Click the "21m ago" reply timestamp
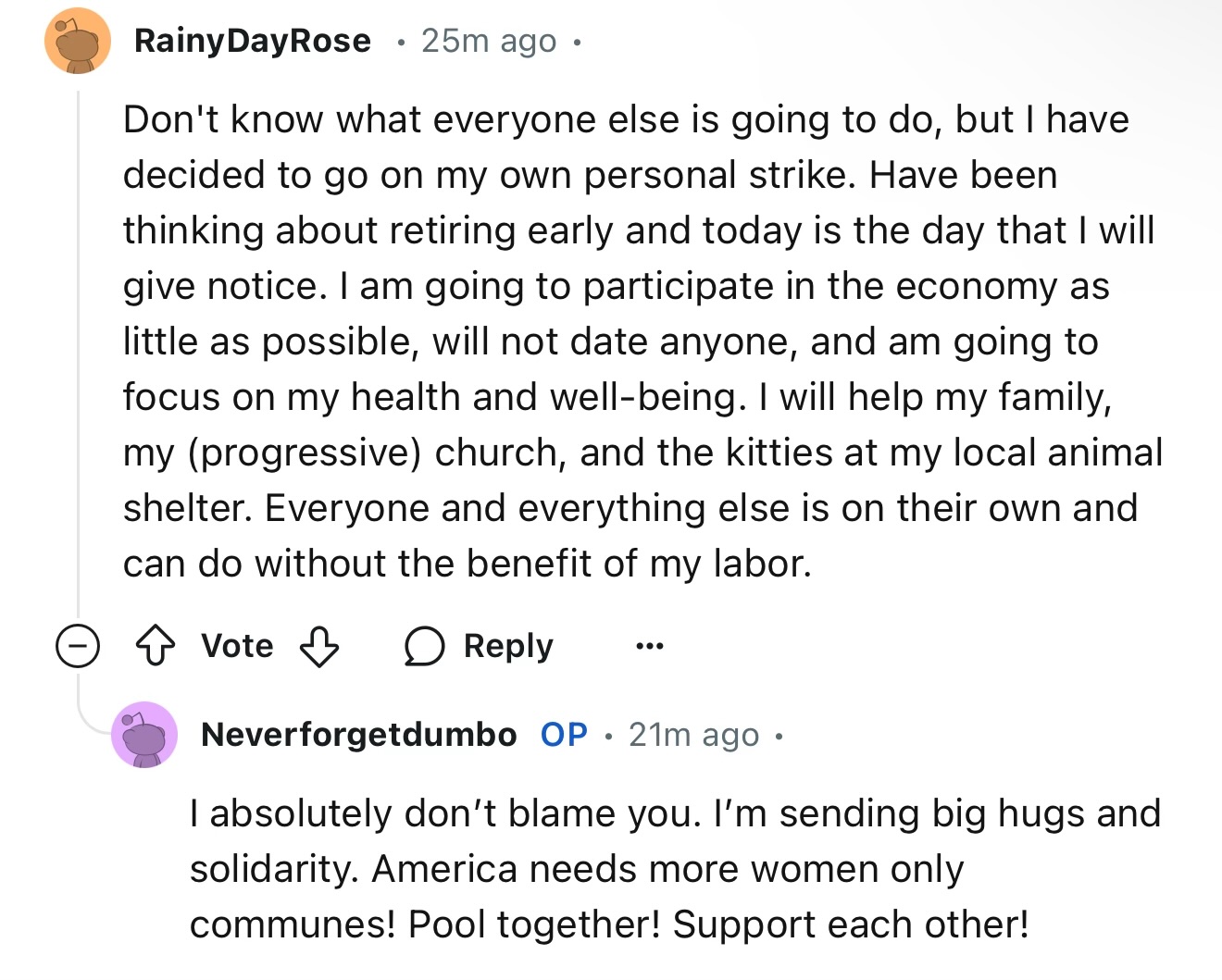This screenshot has height=980, width=1222. coord(693,735)
